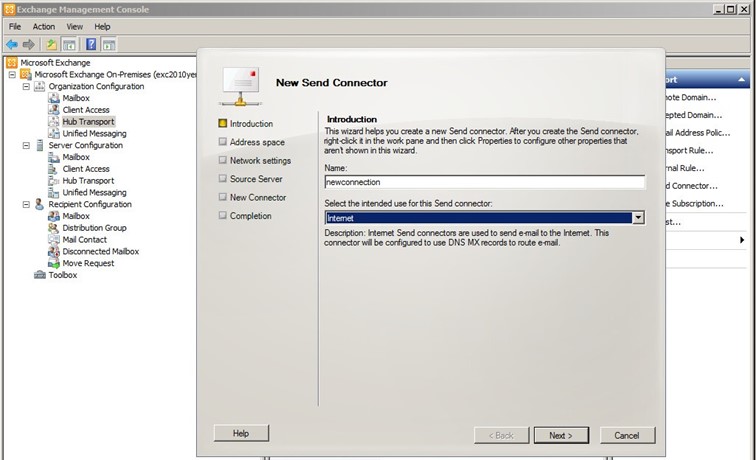Open the blue Help toolbar icon

(91, 45)
